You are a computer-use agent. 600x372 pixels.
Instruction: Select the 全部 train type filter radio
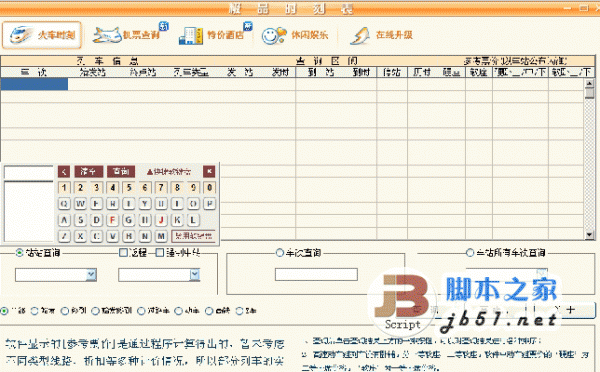pyautogui.click(x=4, y=311)
